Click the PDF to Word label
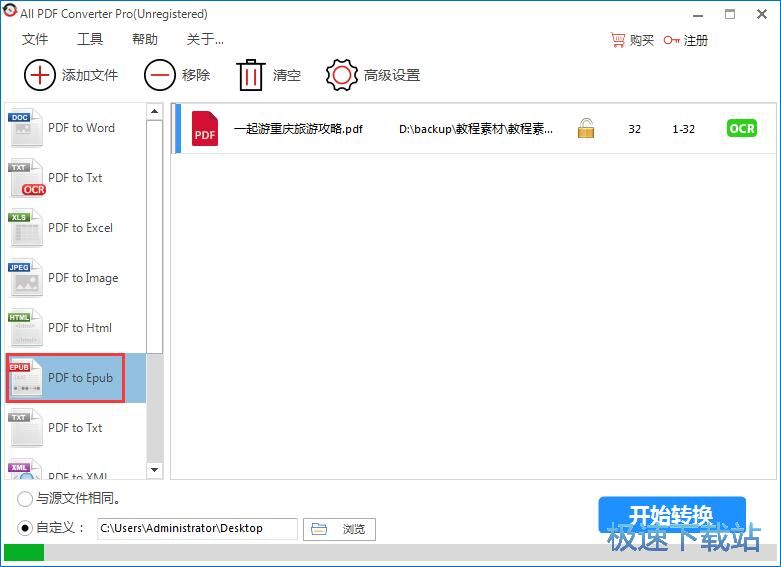Viewport: 781px width, 567px height. [81, 128]
